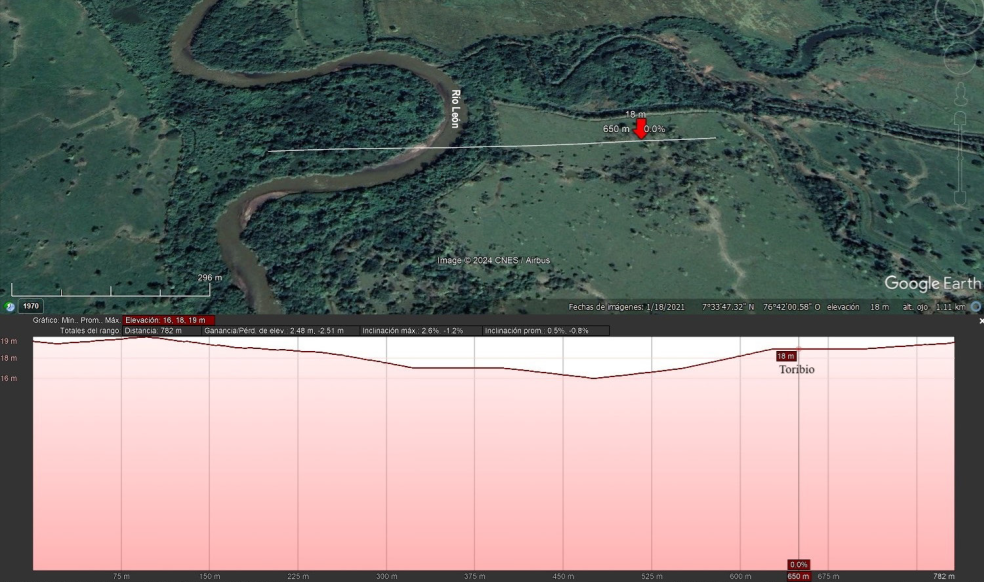
Task: Click the move joystick navigation ring
Action: [960, 58]
